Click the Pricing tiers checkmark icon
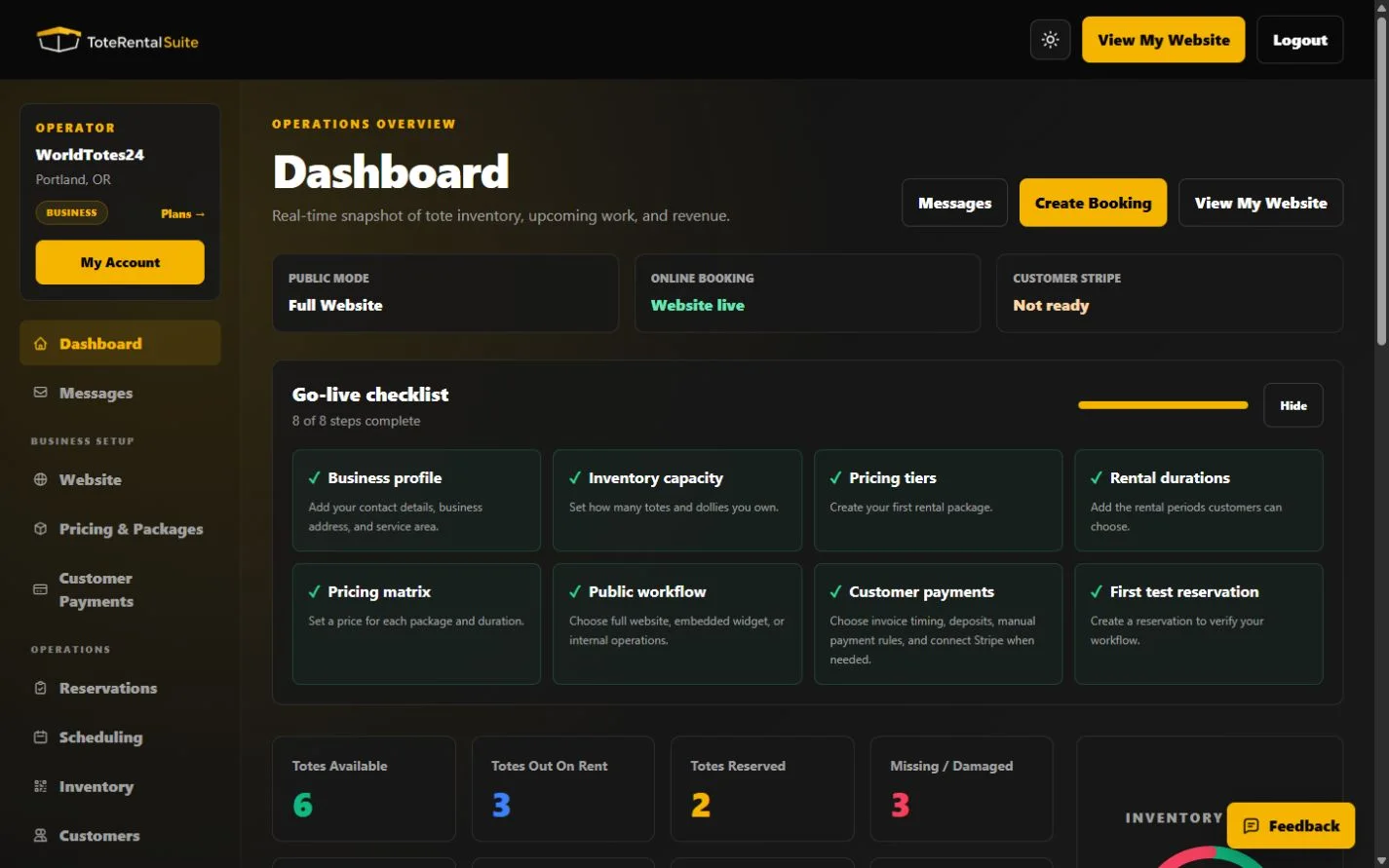The image size is (1389, 868). (x=835, y=478)
